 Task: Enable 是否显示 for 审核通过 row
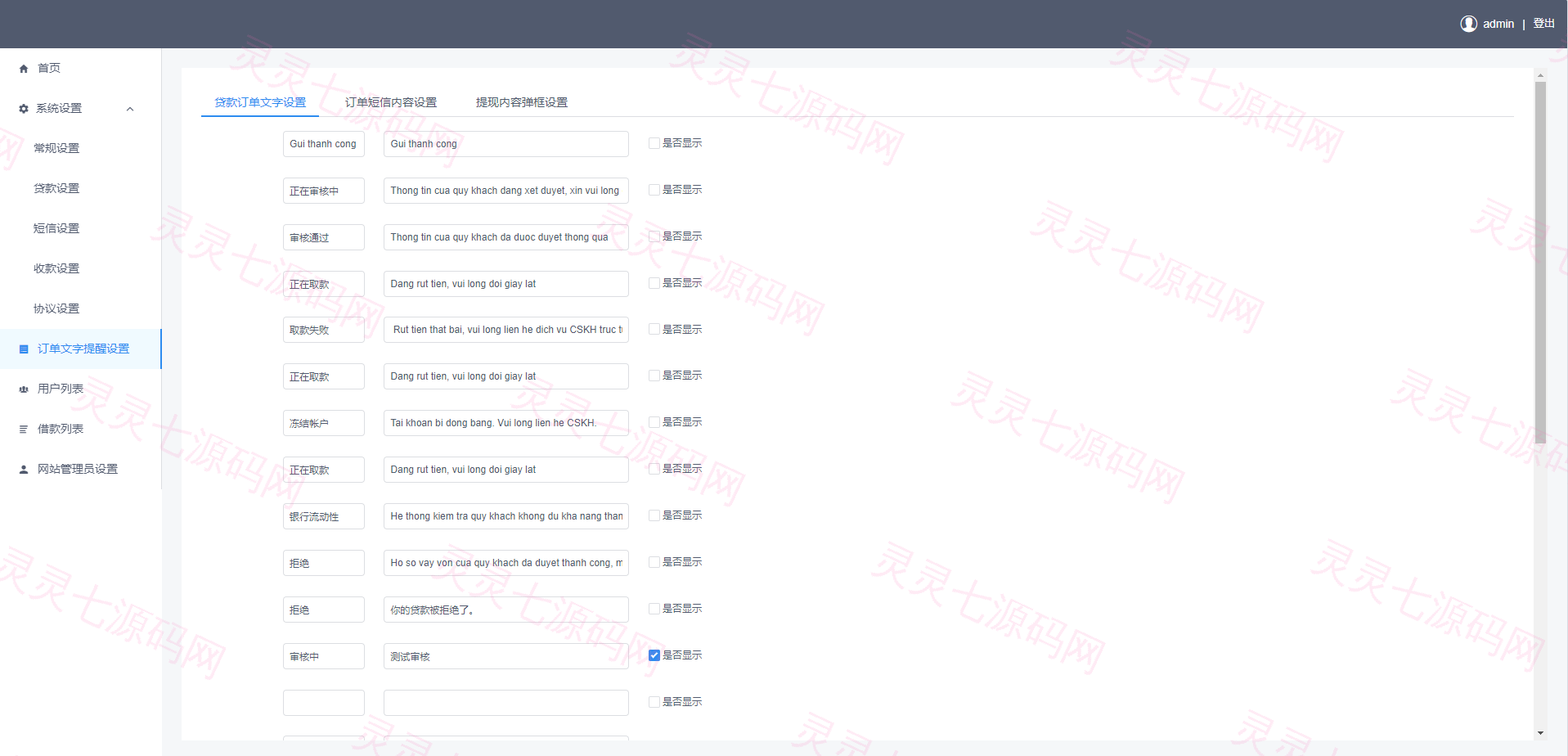click(654, 236)
